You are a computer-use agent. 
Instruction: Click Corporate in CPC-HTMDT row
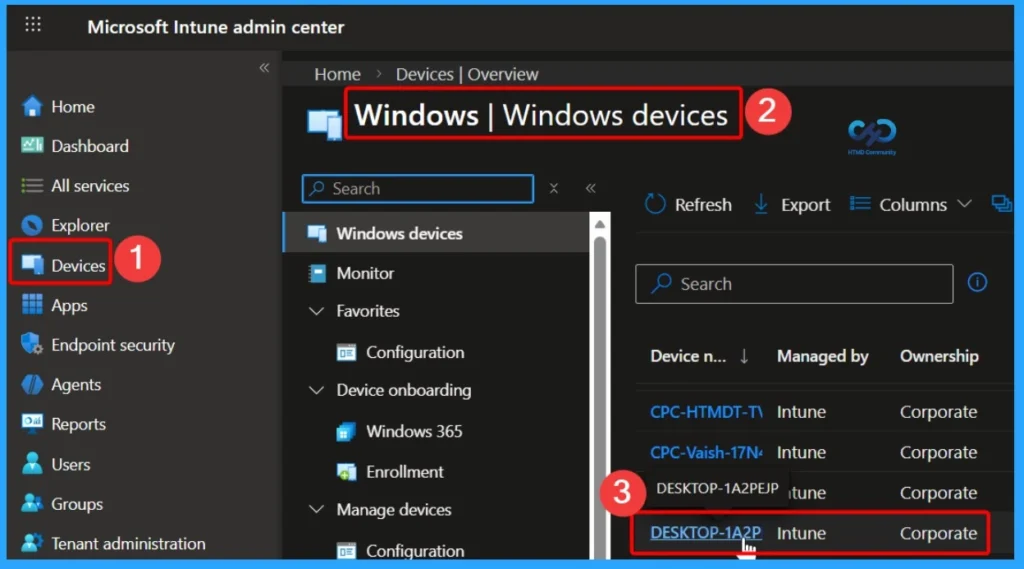pyautogui.click(x=938, y=412)
